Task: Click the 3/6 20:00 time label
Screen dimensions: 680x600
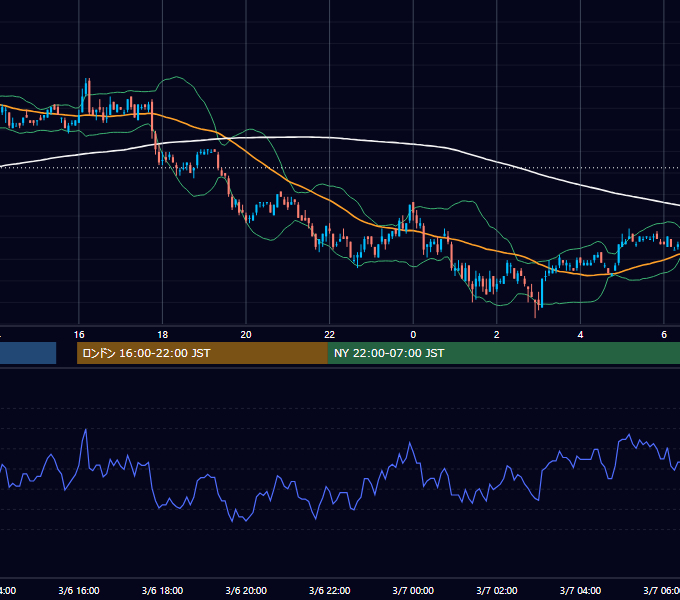Action: pyautogui.click(x=246, y=590)
